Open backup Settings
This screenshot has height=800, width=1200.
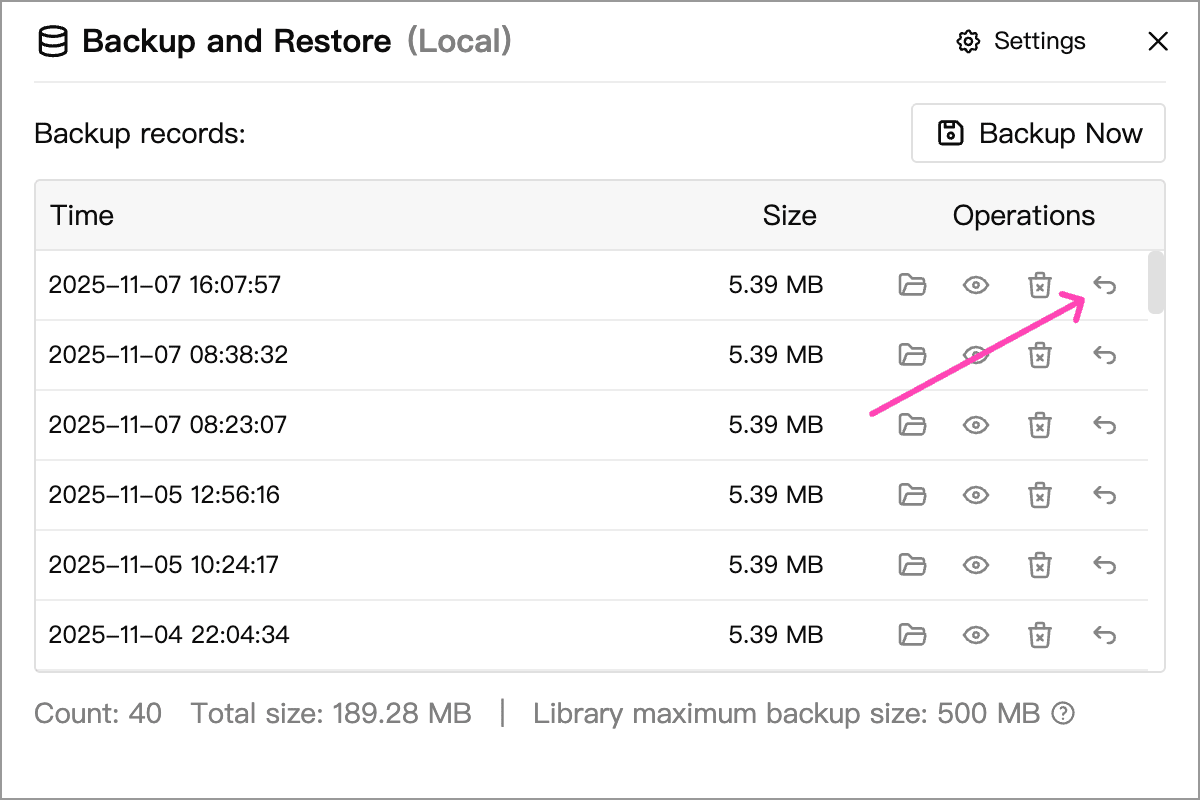point(1021,42)
